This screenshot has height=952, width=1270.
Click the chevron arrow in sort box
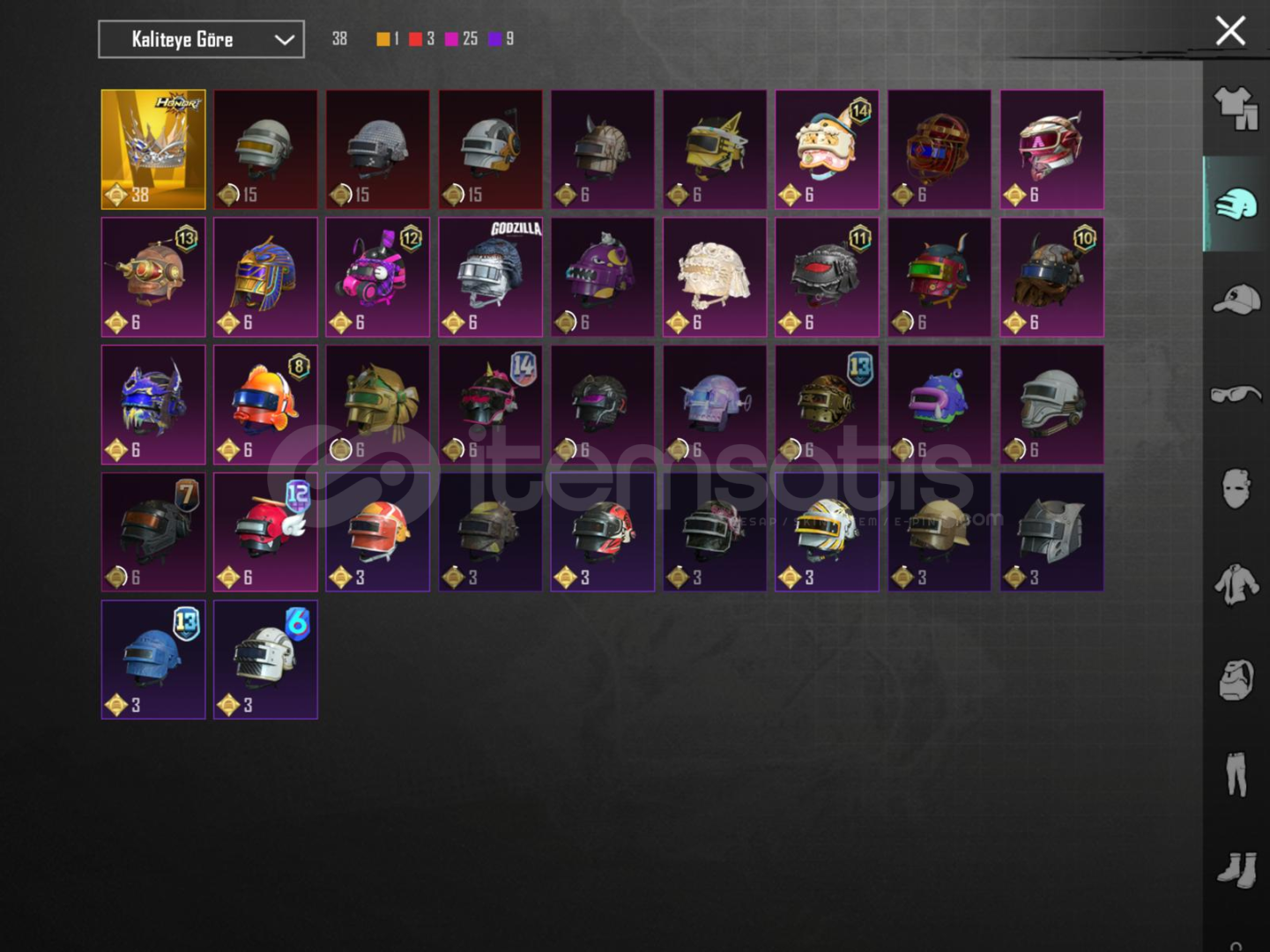pyautogui.click(x=284, y=40)
